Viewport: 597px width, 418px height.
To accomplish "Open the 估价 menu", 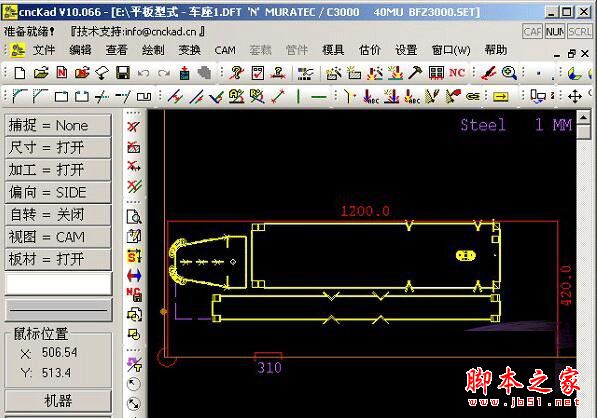I will coord(370,50).
